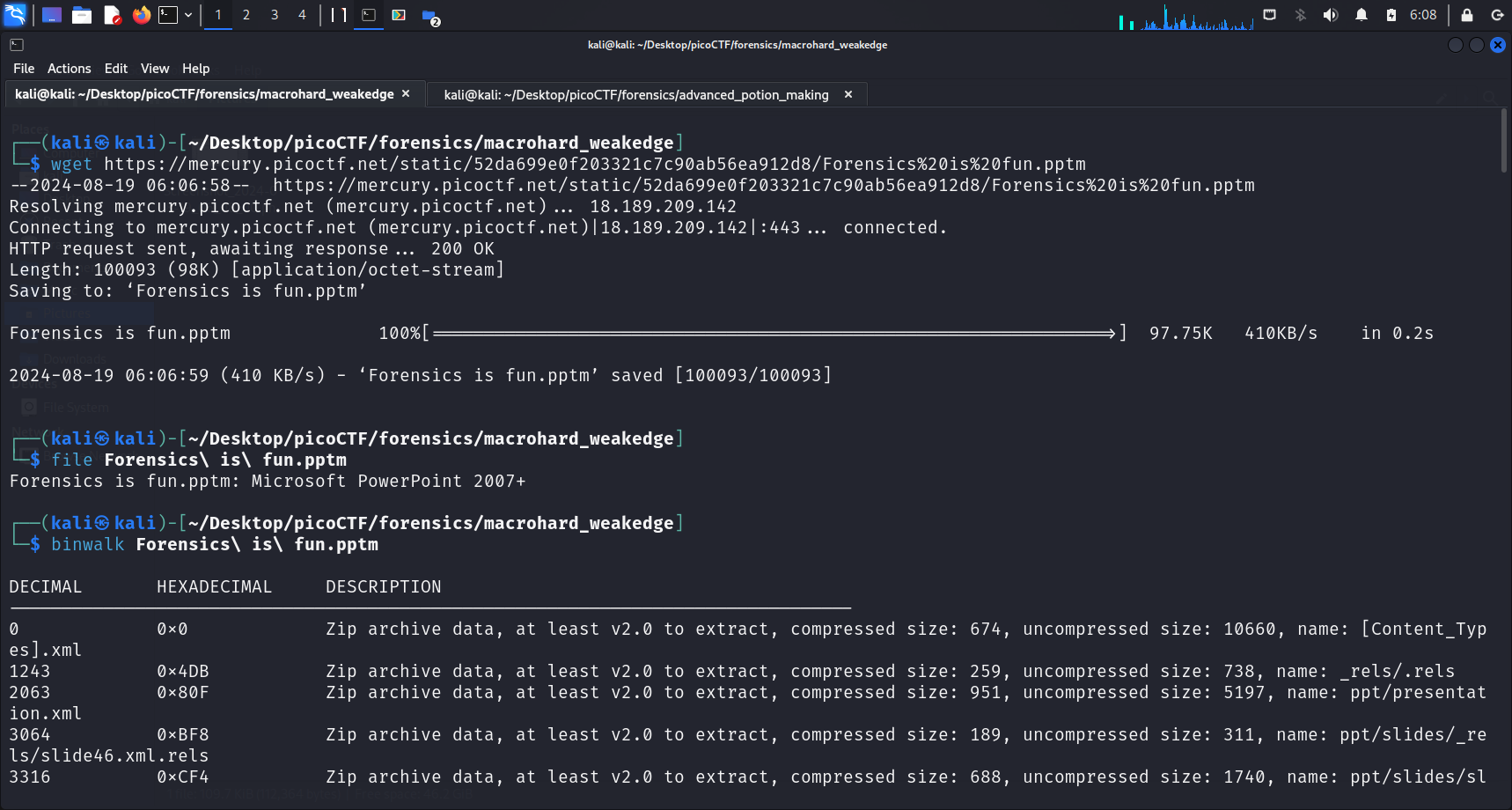Viewport: 1512px width, 810px height.
Task: Switch to the advanced_potion_making tab
Action: [635, 95]
